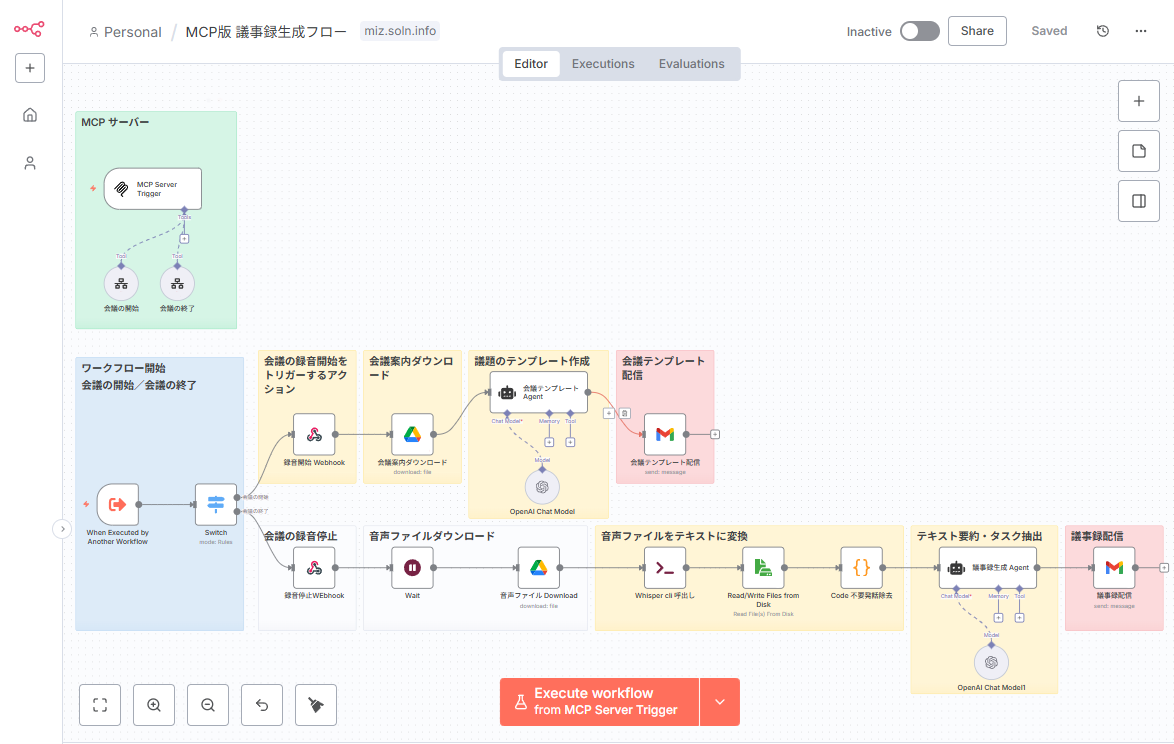Viewport: 1174px width, 744px height.
Task: Open the OpenAI Chat Model1 node
Action: point(991,662)
